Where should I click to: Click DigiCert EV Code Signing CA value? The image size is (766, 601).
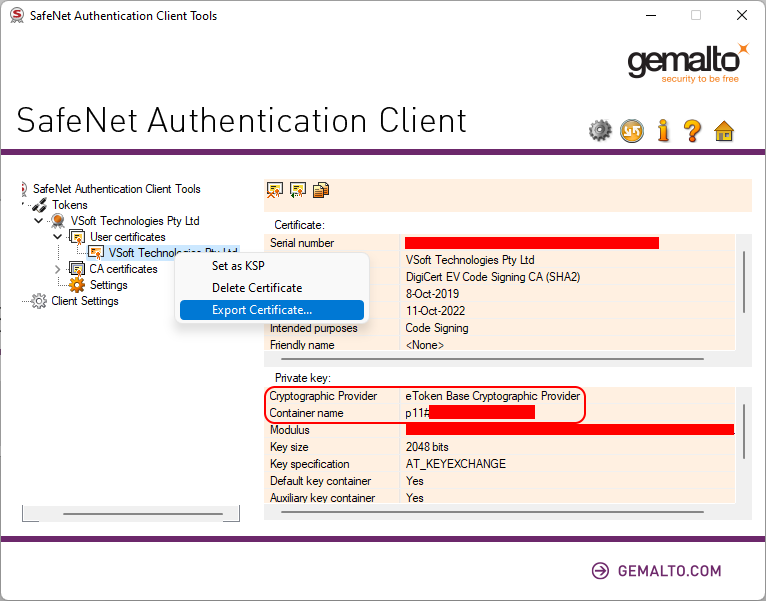tap(493, 277)
